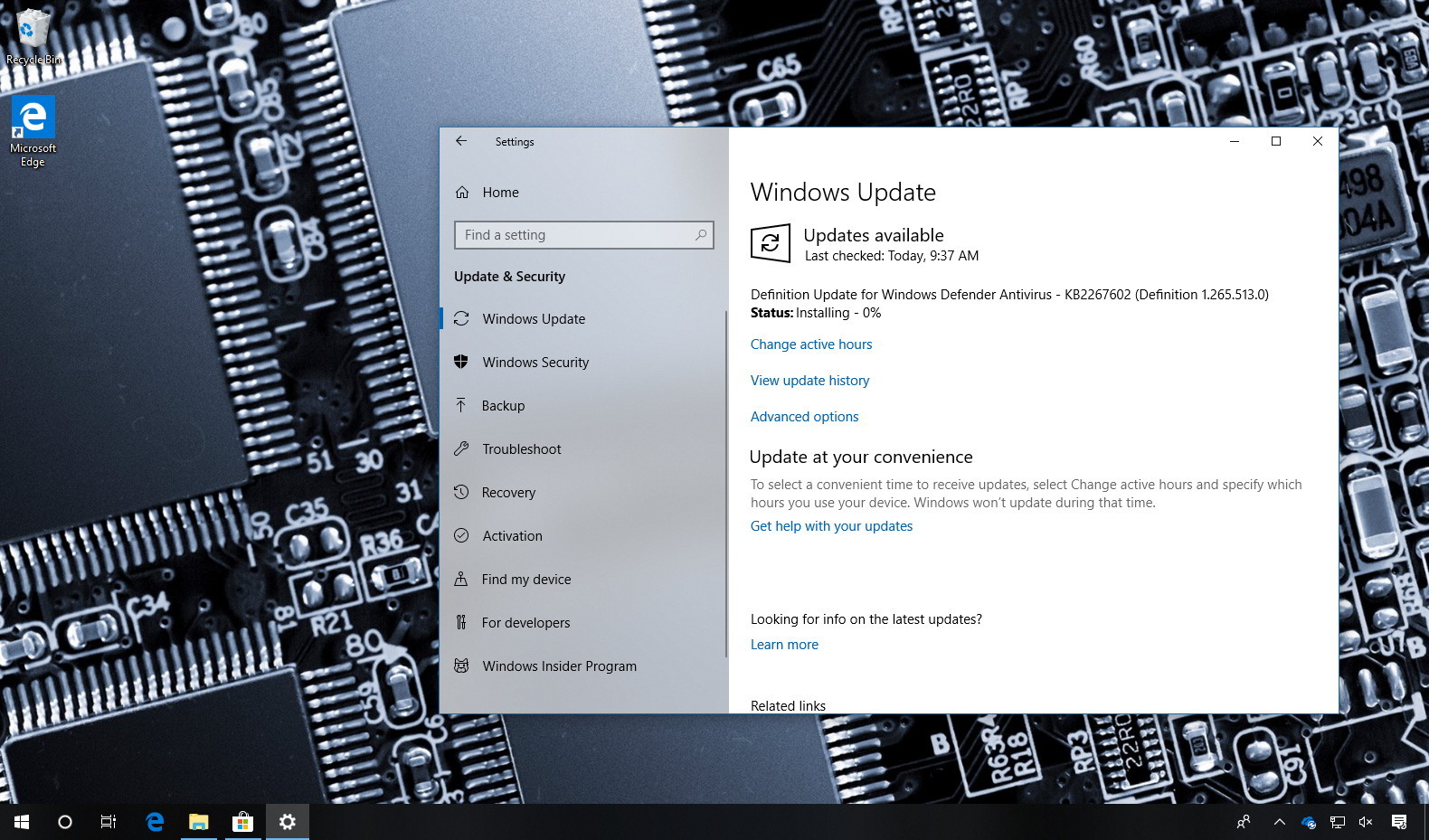Screen dimensions: 1429x840
Task: Open the Advanced options link
Action: tap(804, 417)
